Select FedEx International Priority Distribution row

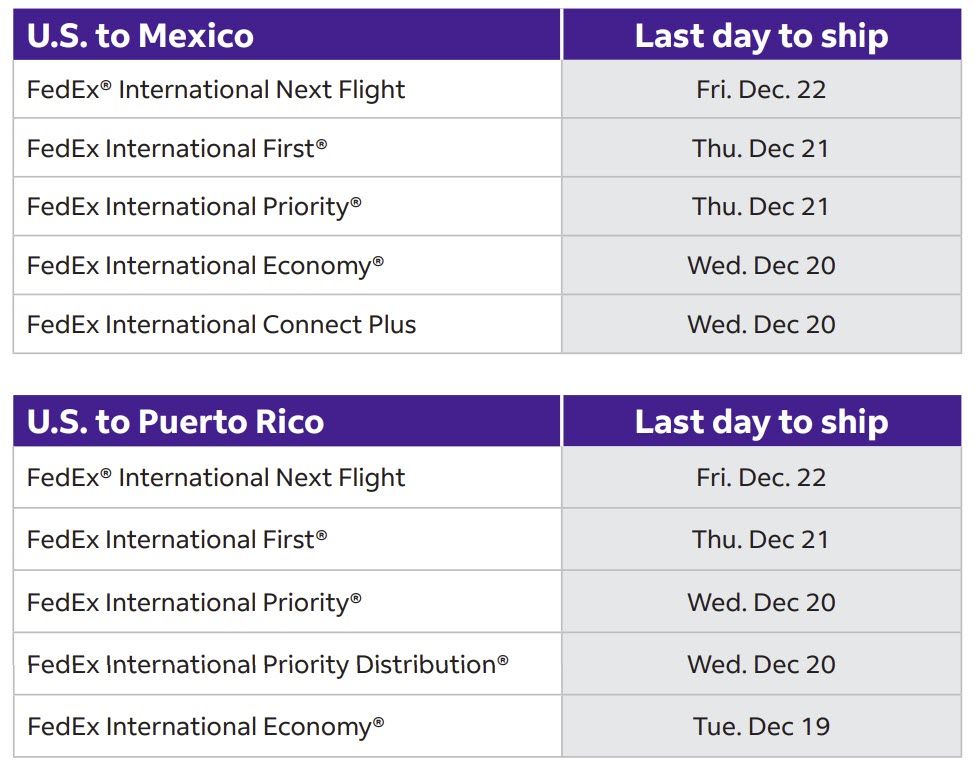[267, 665]
